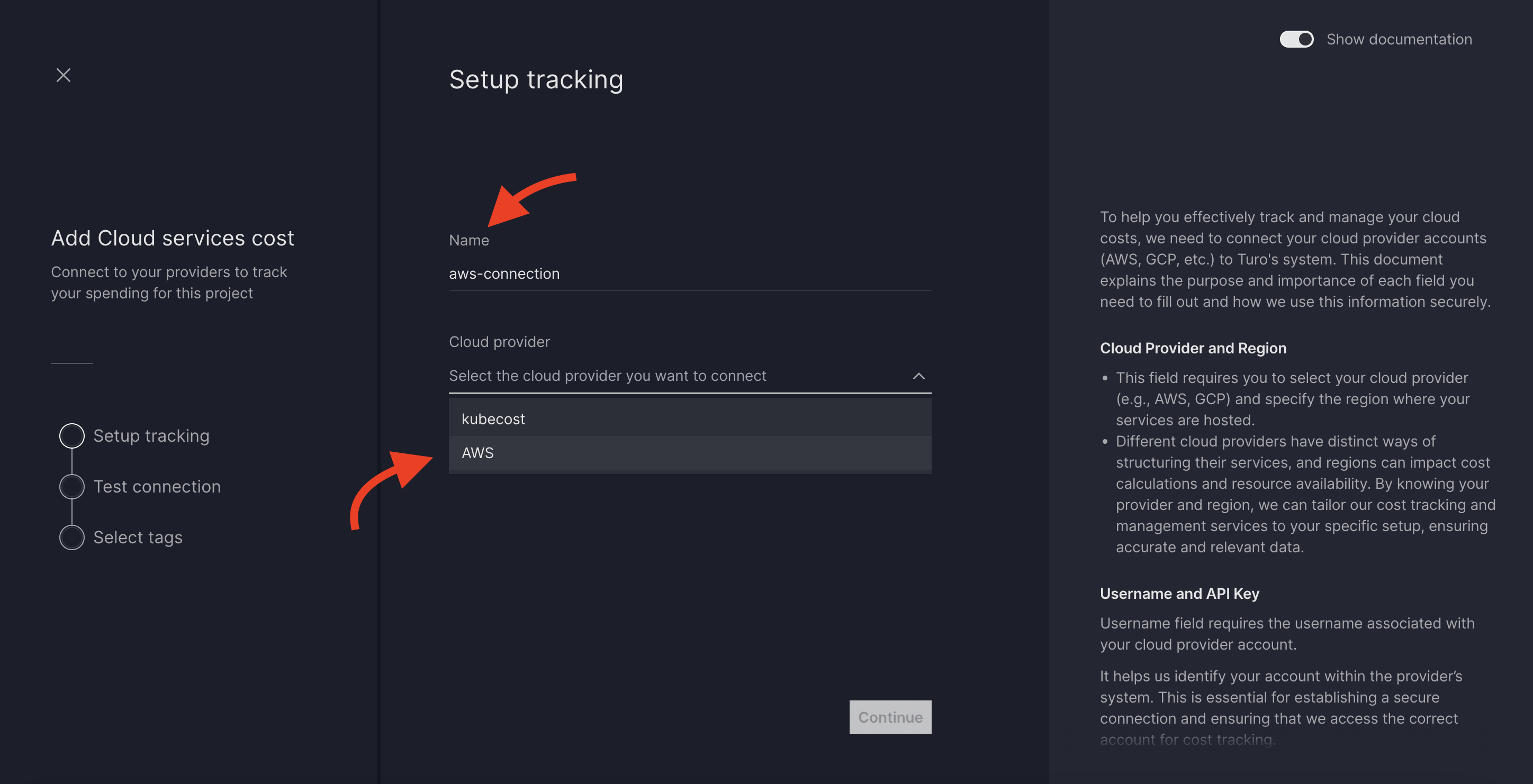Click the Select tags step circle
The width and height of the screenshot is (1533, 784).
click(x=72, y=537)
